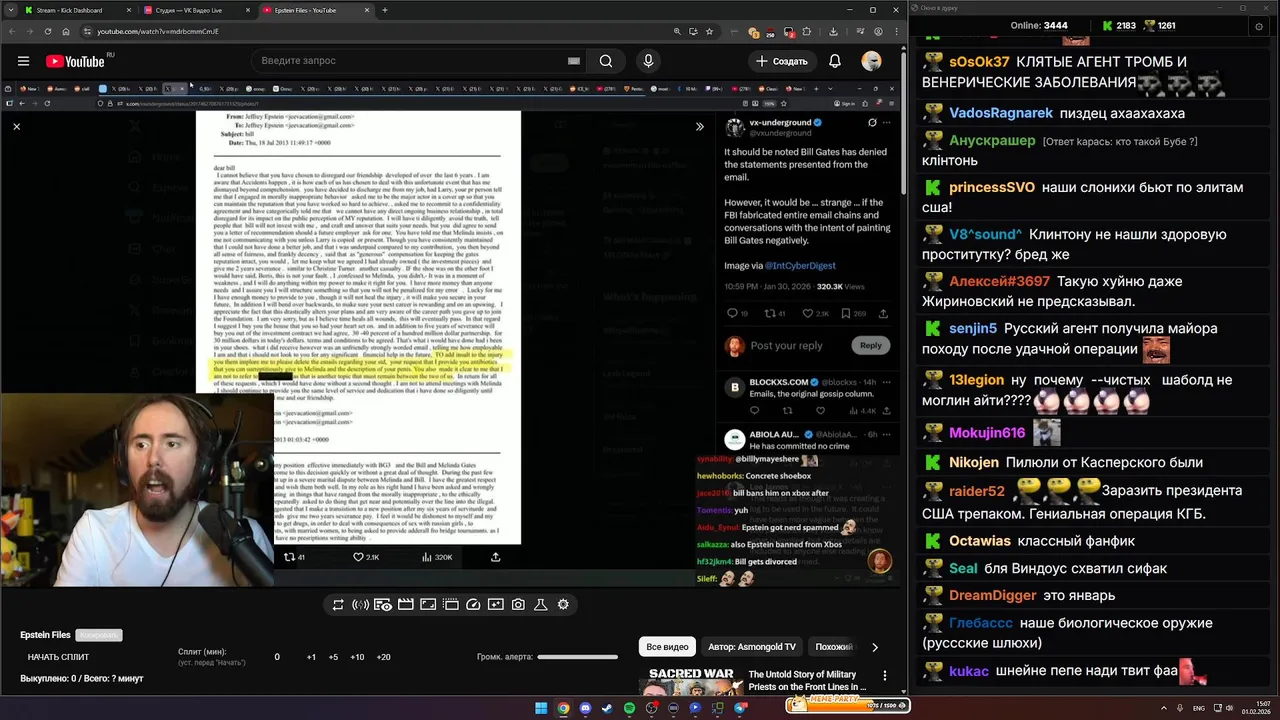The width and height of the screenshot is (1280, 720).
Task: Go to the YouTube home logo
Action: [75, 61]
